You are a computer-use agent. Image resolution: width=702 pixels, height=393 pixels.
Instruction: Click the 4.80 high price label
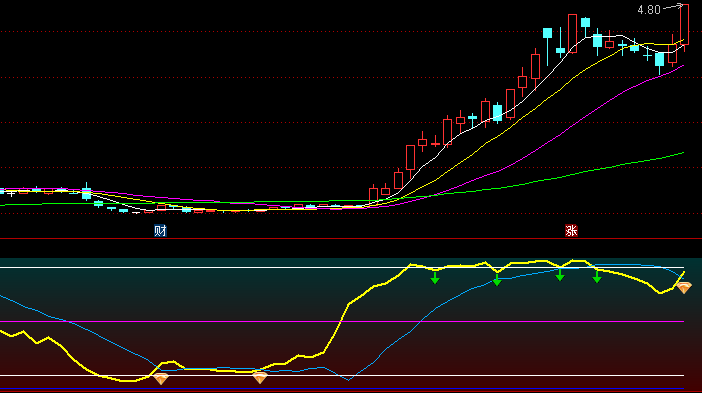coord(649,9)
